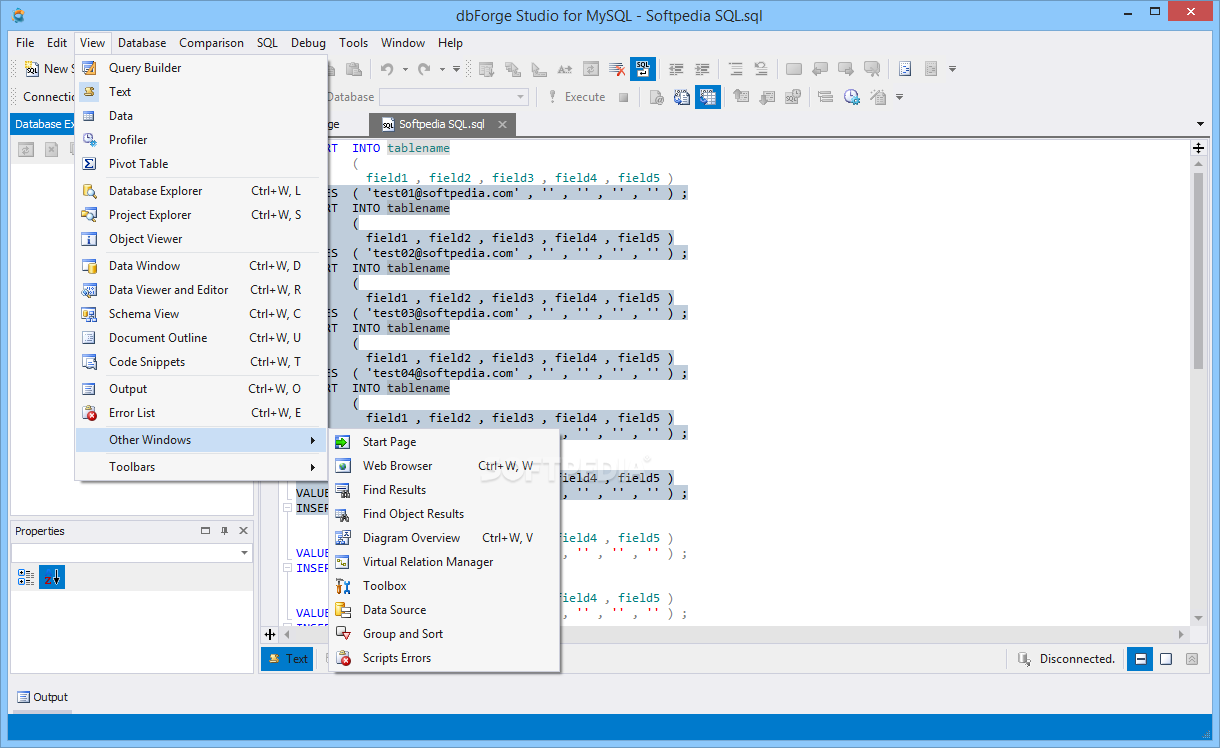Screen dimensions: 1220x748
Task: Click the red X clear formatting icon
Action: click(x=618, y=69)
